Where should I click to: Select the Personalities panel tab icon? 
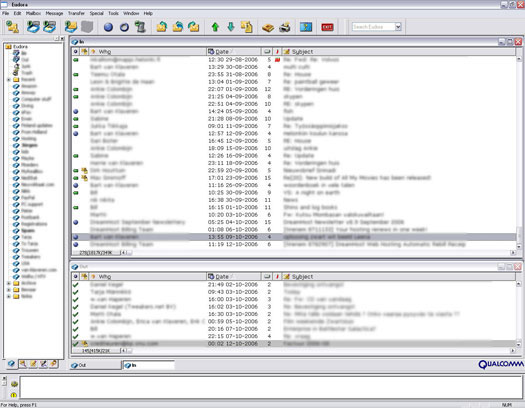[54, 364]
